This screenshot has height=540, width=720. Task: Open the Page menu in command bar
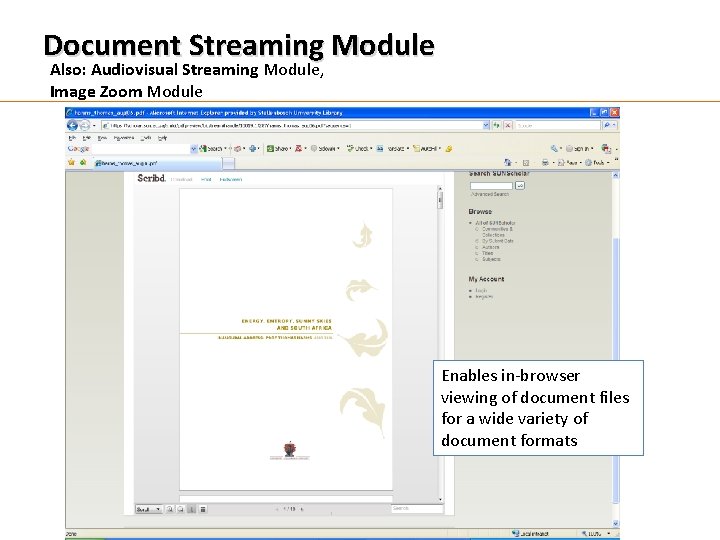point(569,163)
